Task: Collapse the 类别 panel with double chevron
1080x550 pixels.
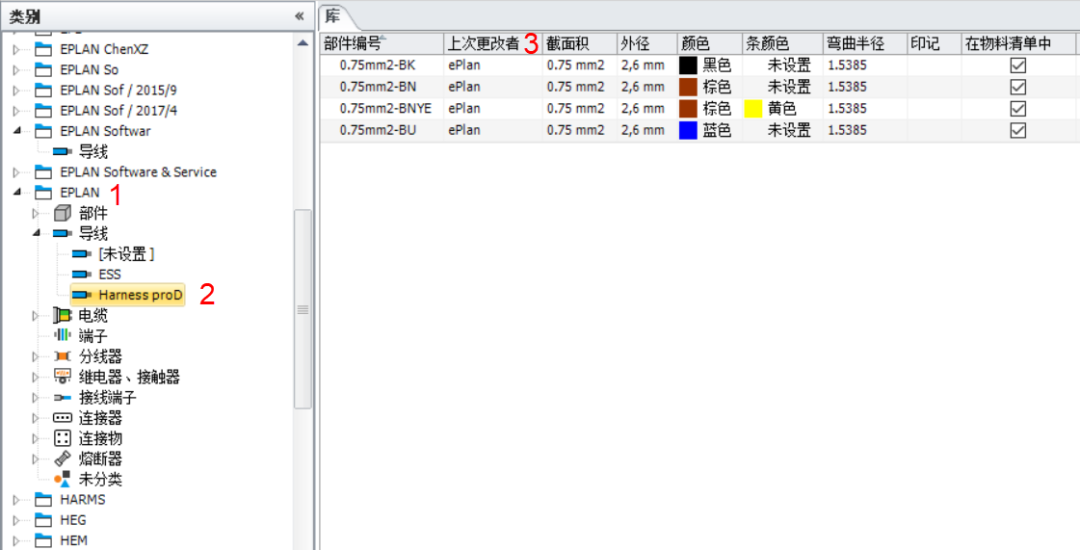Action: [298, 16]
